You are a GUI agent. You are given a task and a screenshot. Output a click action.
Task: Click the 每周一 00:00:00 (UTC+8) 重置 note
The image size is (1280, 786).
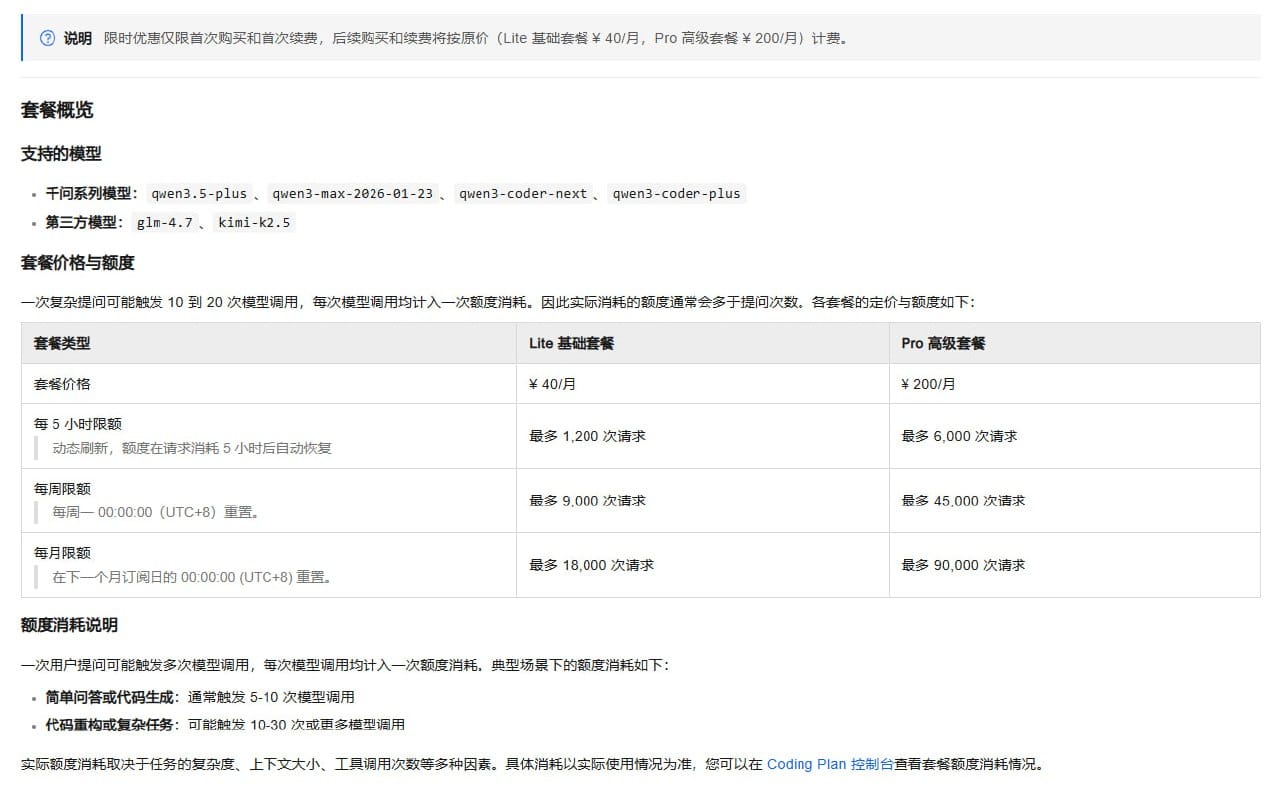click(x=156, y=512)
